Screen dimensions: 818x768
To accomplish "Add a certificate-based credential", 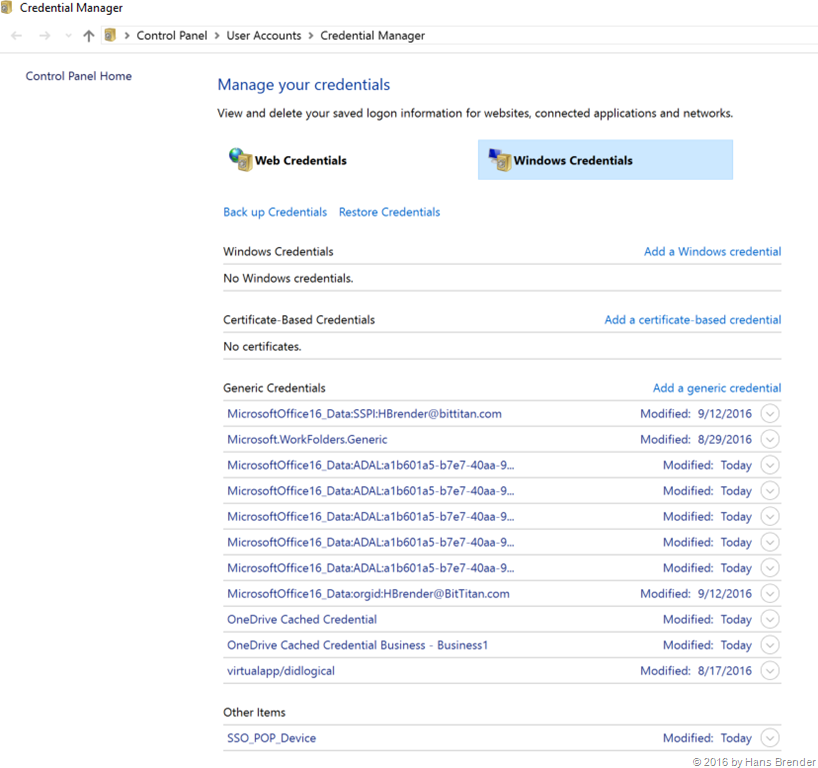I will pyautogui.click(x=692, y=320).
